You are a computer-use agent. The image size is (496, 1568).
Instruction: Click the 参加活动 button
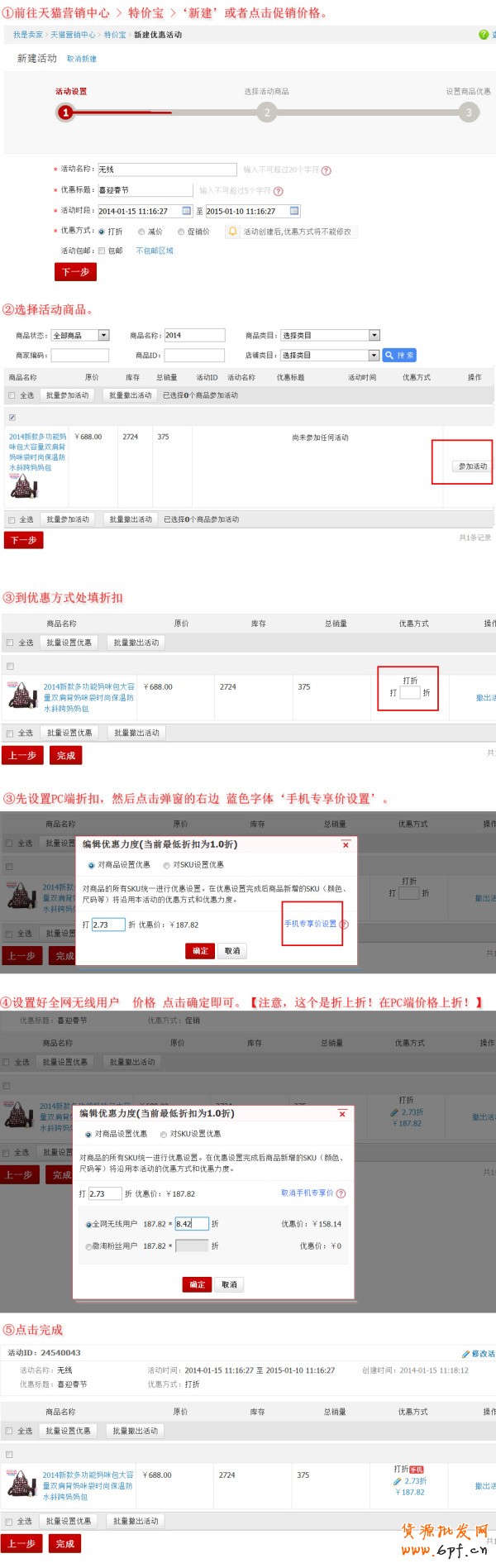(472, 466)
